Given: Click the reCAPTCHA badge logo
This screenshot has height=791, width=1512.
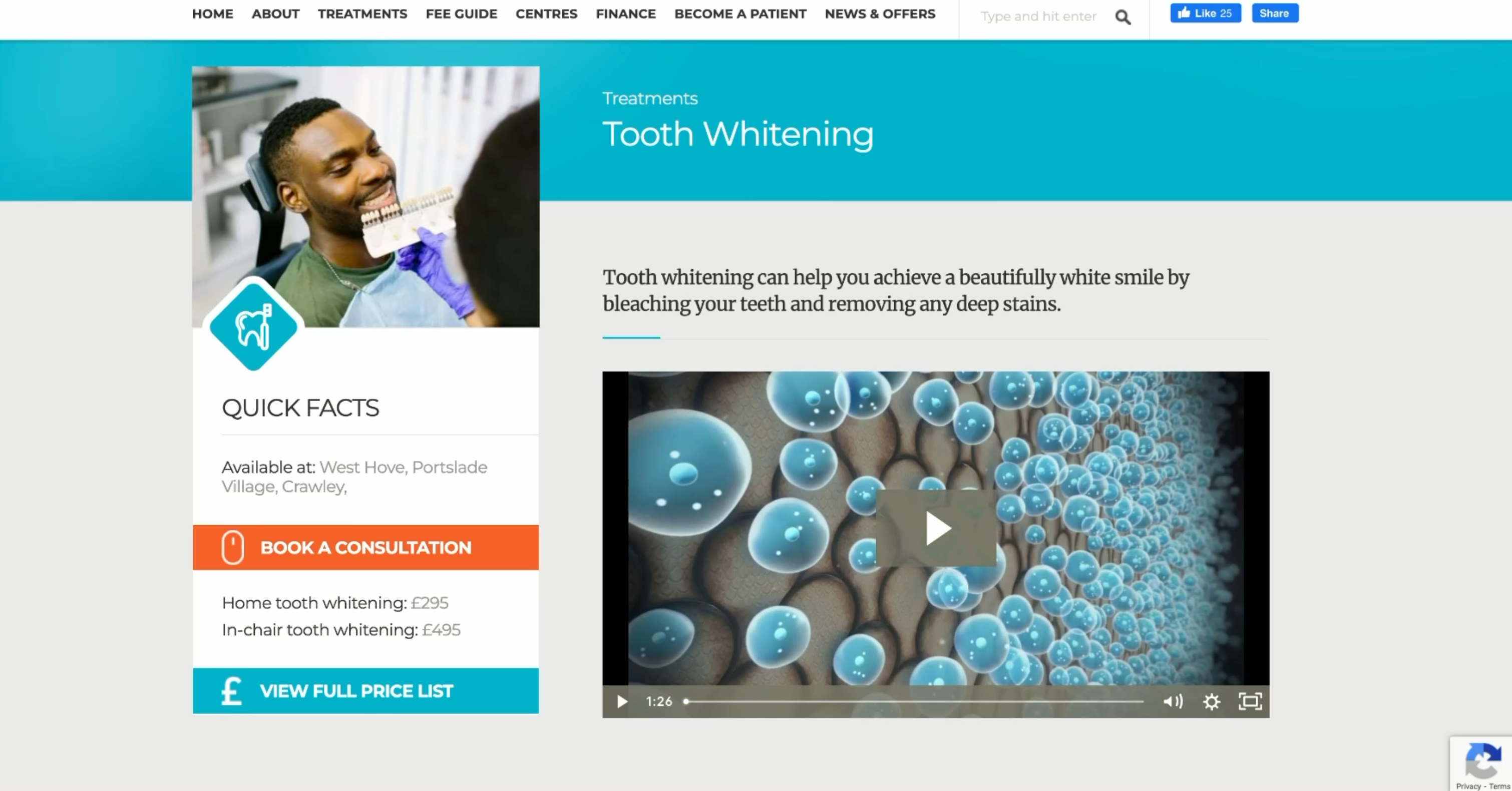Looking at the screenshot, I should point(1482,760).
